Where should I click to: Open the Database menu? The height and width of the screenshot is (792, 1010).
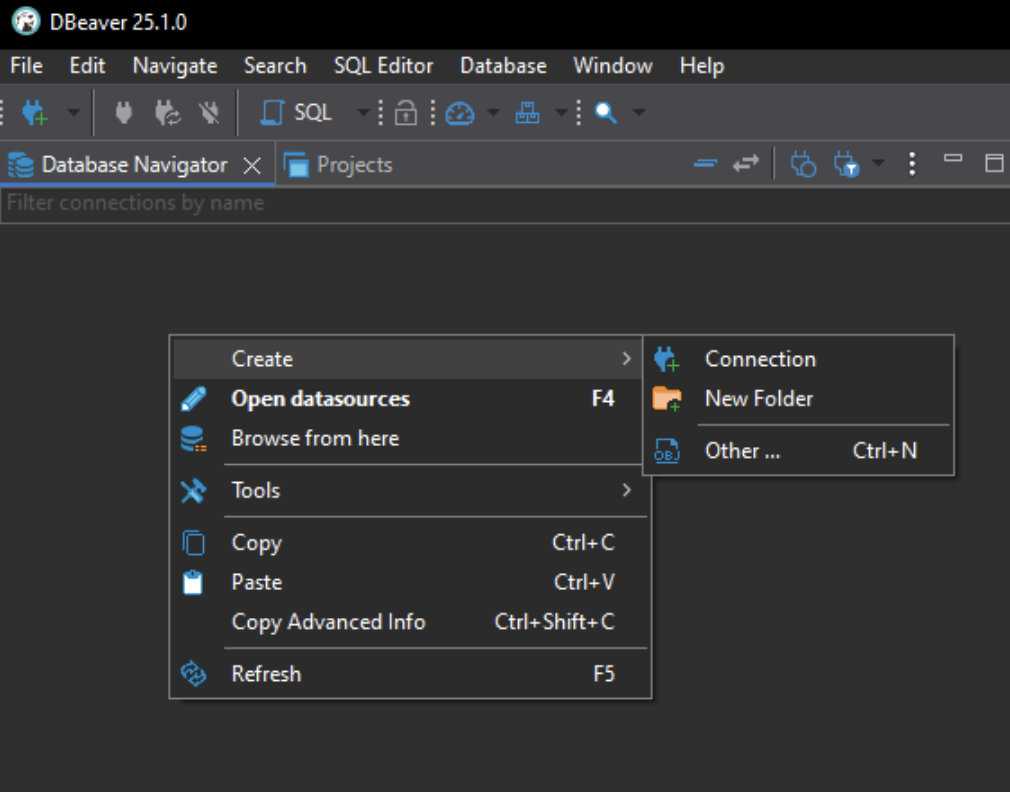click(503, 66)
